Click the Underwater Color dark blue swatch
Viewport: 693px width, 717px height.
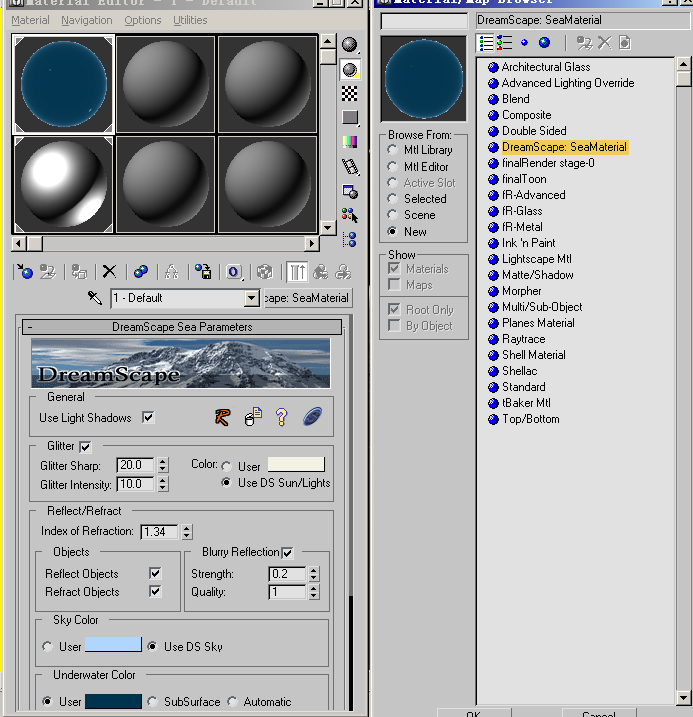[113, 701]
